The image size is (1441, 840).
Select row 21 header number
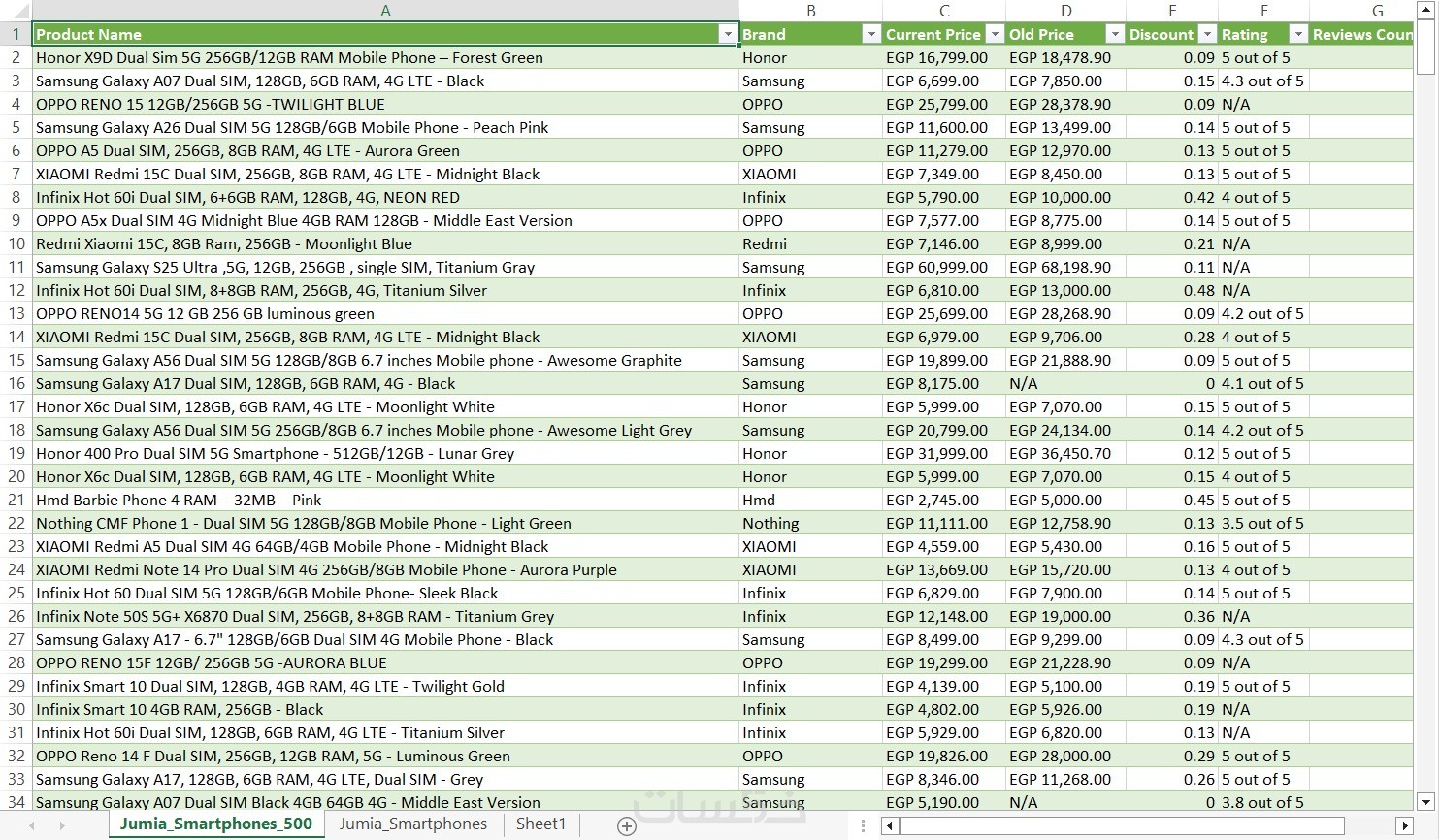(x=16, y=500)
